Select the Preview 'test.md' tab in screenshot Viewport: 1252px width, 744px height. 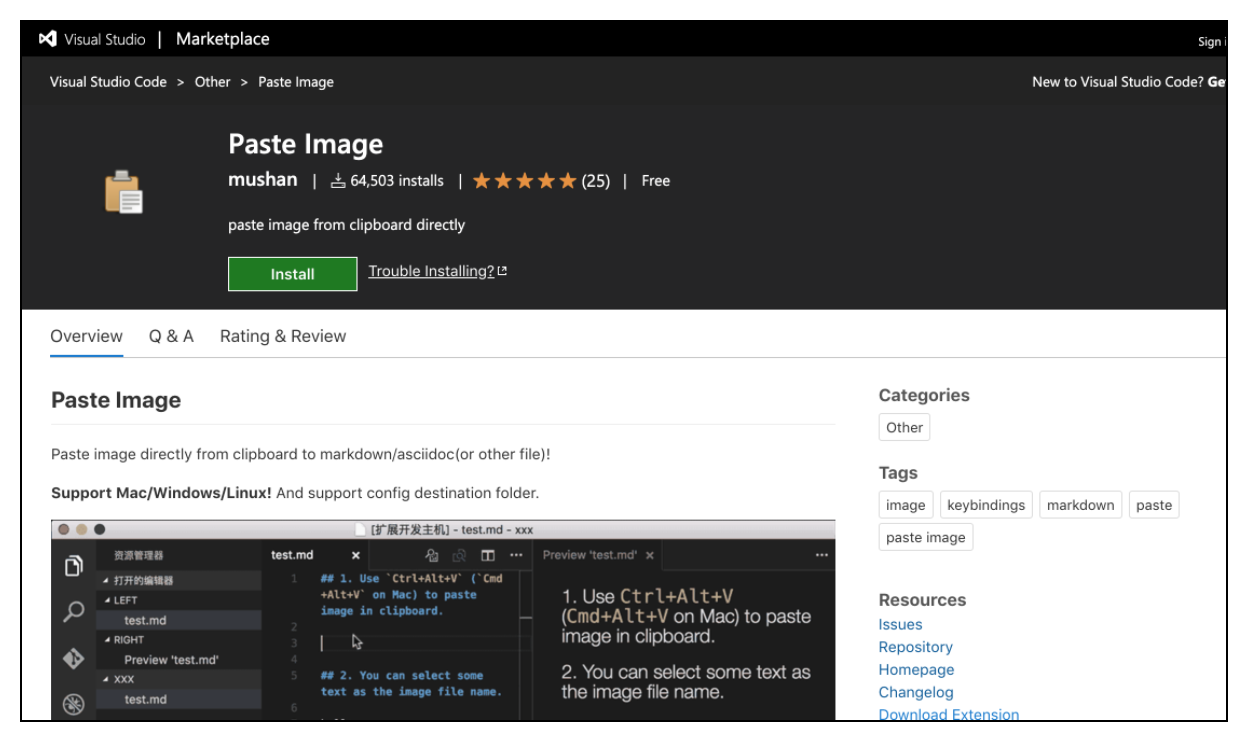click(x=590, y=555)
